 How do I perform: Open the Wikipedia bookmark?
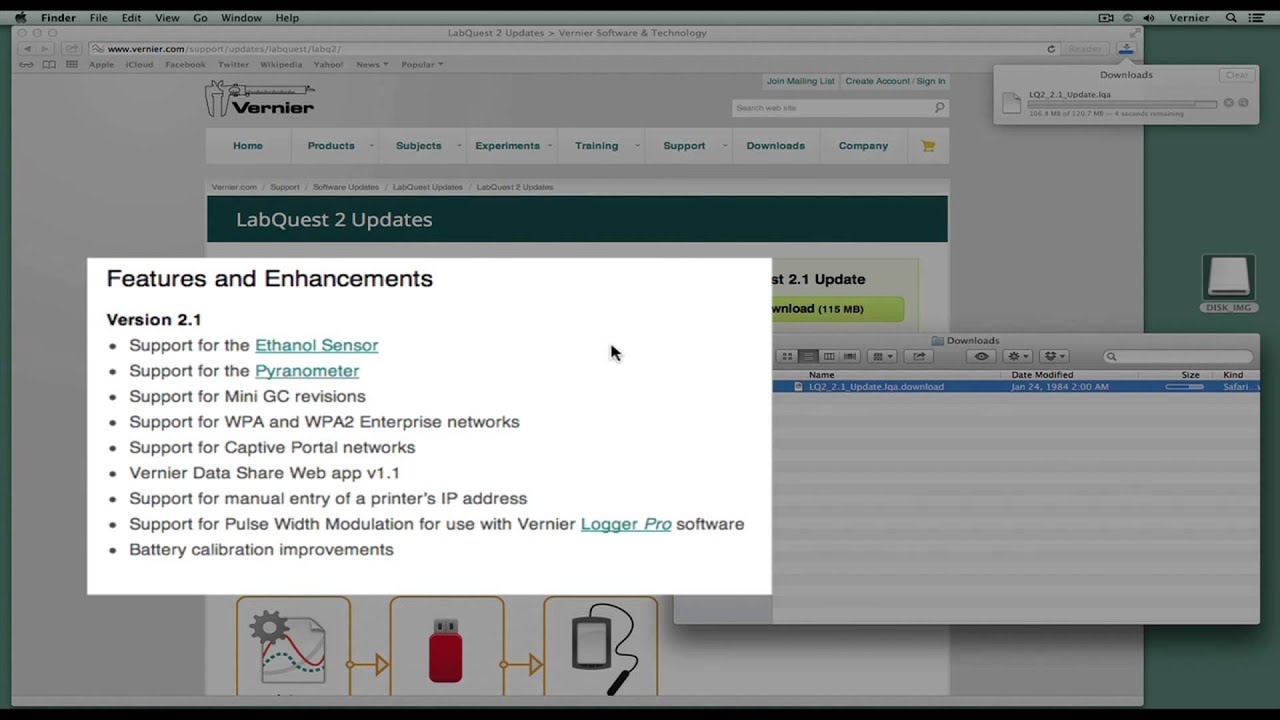point(281,64)
